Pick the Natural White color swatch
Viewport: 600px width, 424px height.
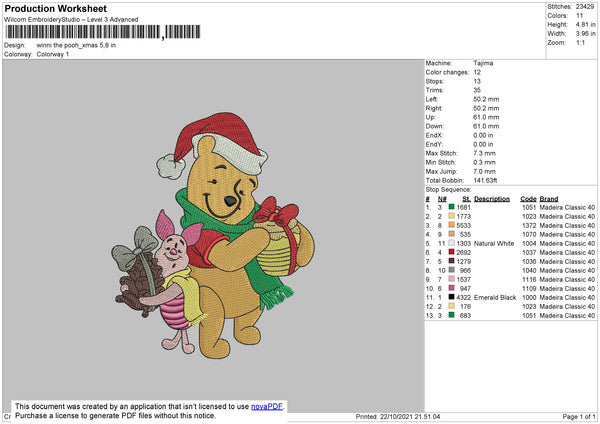tap(452, 243)
